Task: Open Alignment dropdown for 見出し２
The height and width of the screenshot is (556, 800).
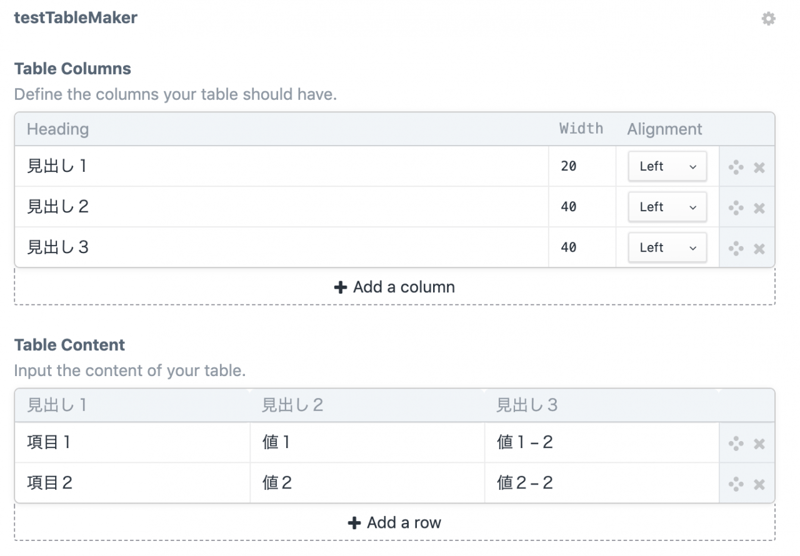Action: [667, 207]
